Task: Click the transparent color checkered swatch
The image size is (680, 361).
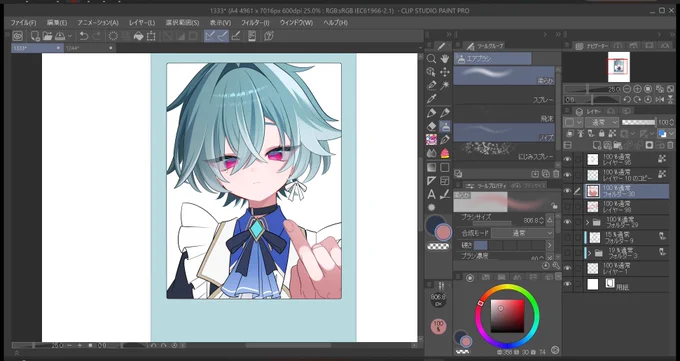Action: coord(438,246)
